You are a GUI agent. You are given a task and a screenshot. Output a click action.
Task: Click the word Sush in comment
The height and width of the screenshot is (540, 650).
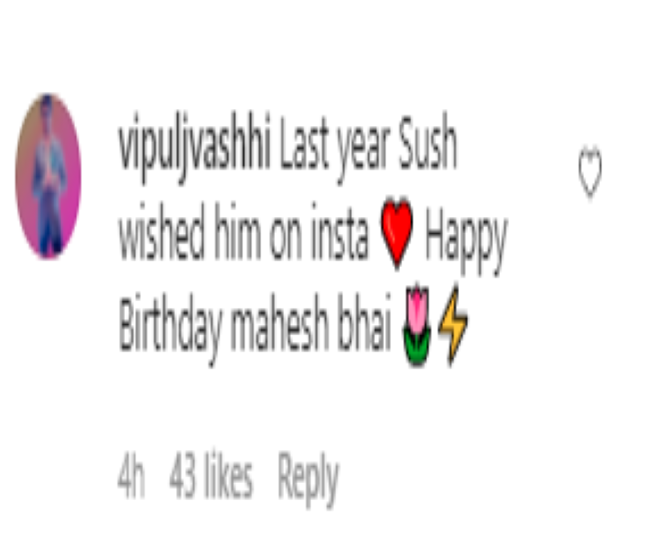coord(428,142)
